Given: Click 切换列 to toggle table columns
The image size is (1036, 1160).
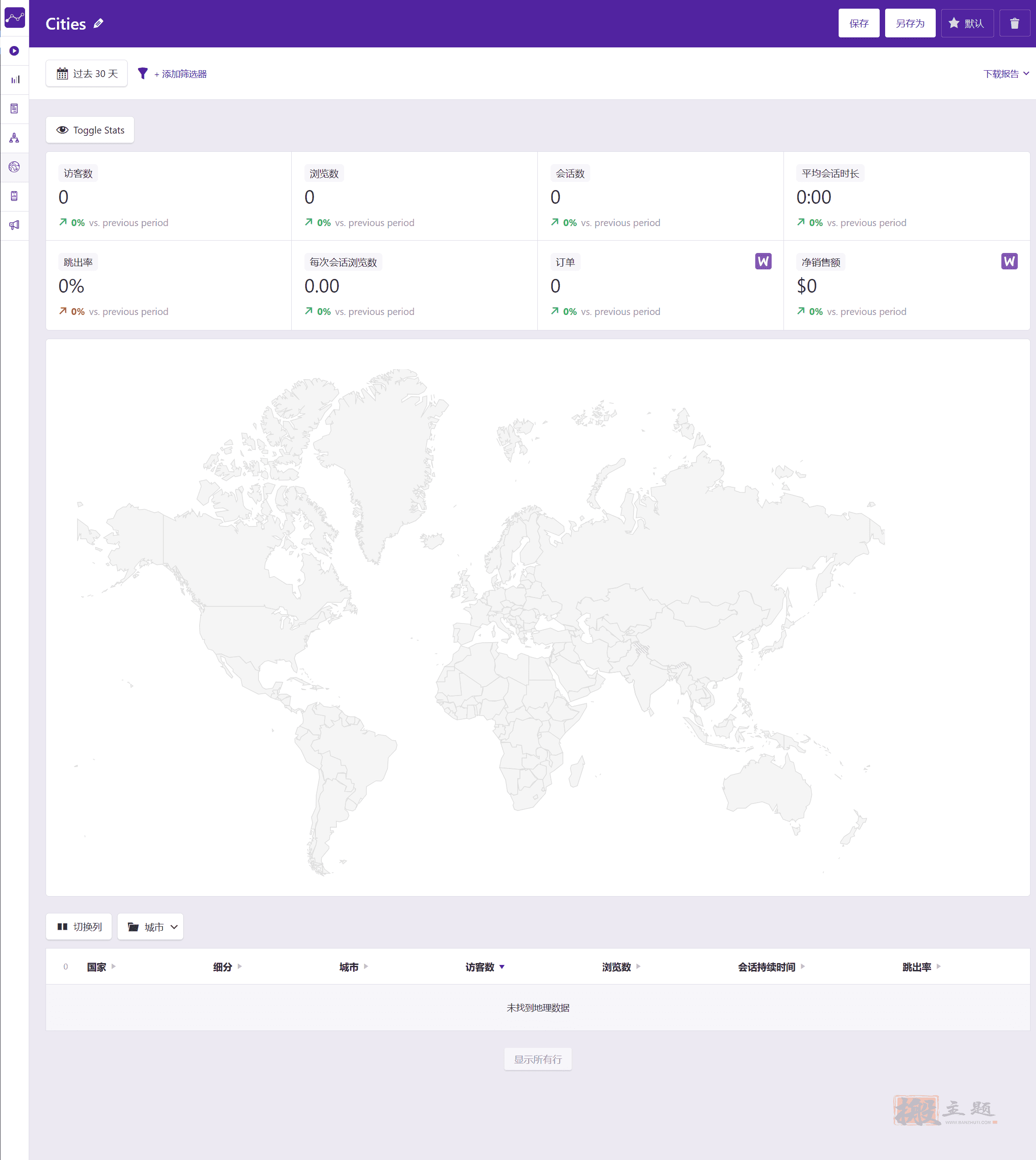Looking at the screenshot, I should pyautogui.click(x=79, y=927).
